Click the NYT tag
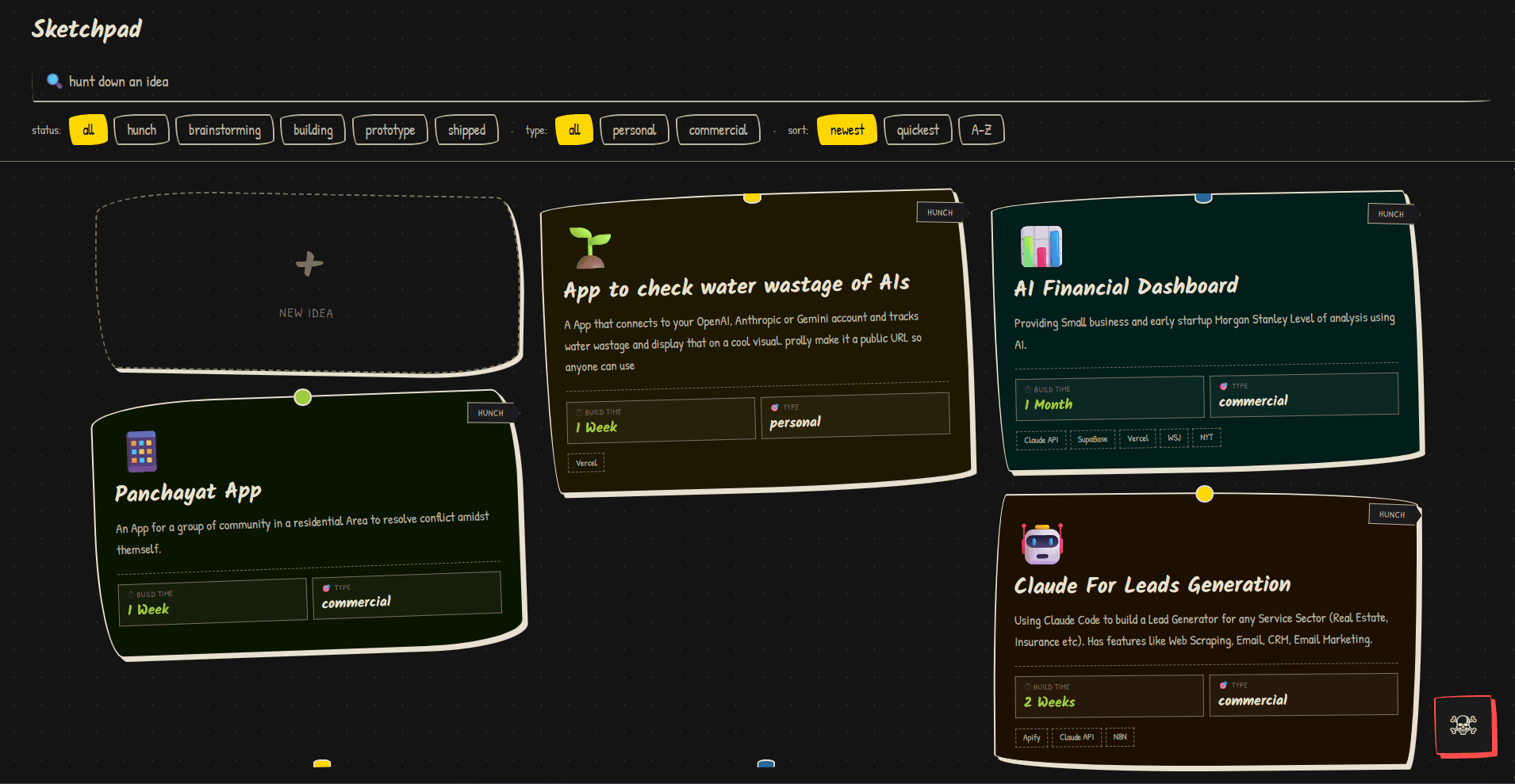This screenshot has width=1515, height=784. [1206, 438]
